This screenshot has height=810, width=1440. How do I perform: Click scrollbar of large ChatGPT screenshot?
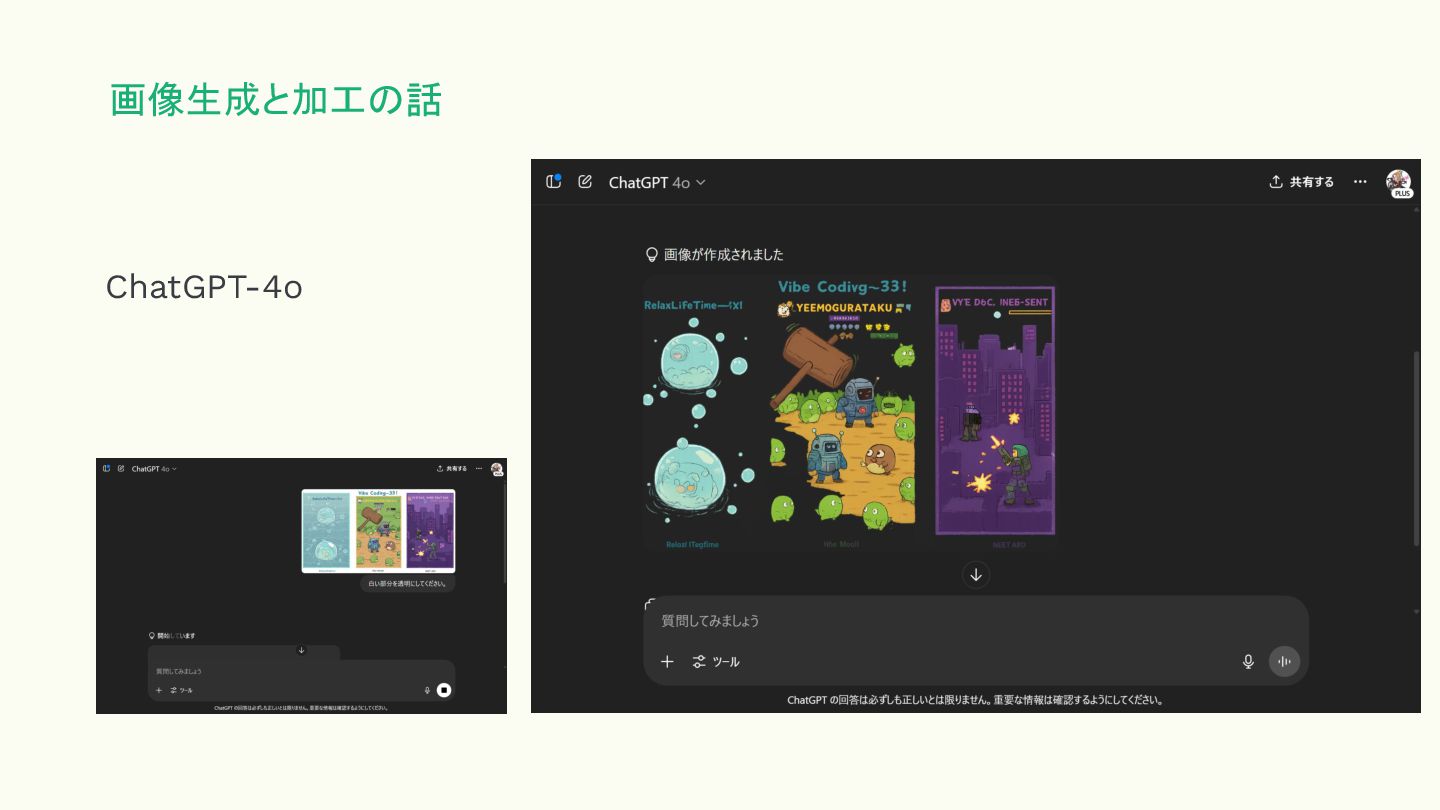[1416, 448]
